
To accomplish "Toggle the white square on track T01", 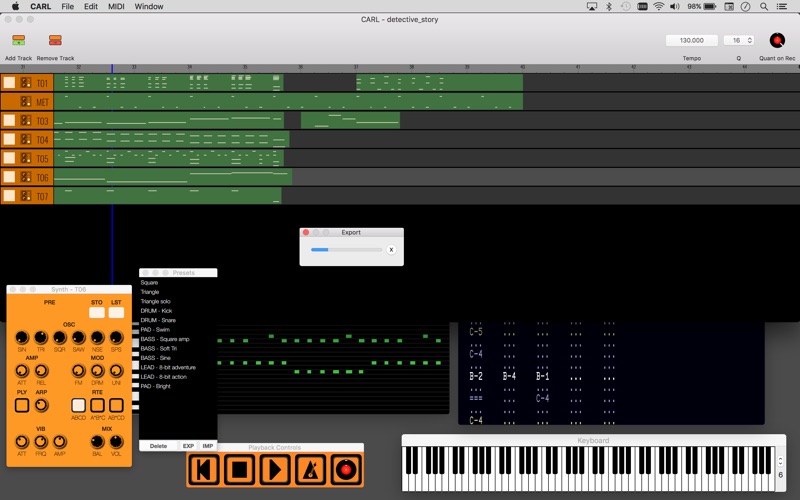I will 9,82.
